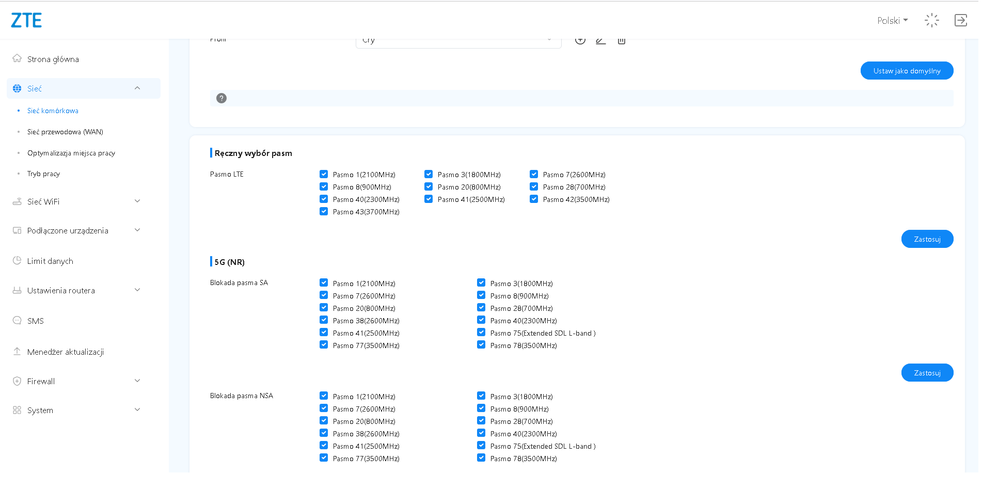998x487 pixels.
Task: Open Limit danych page
Action: point(49,261)
